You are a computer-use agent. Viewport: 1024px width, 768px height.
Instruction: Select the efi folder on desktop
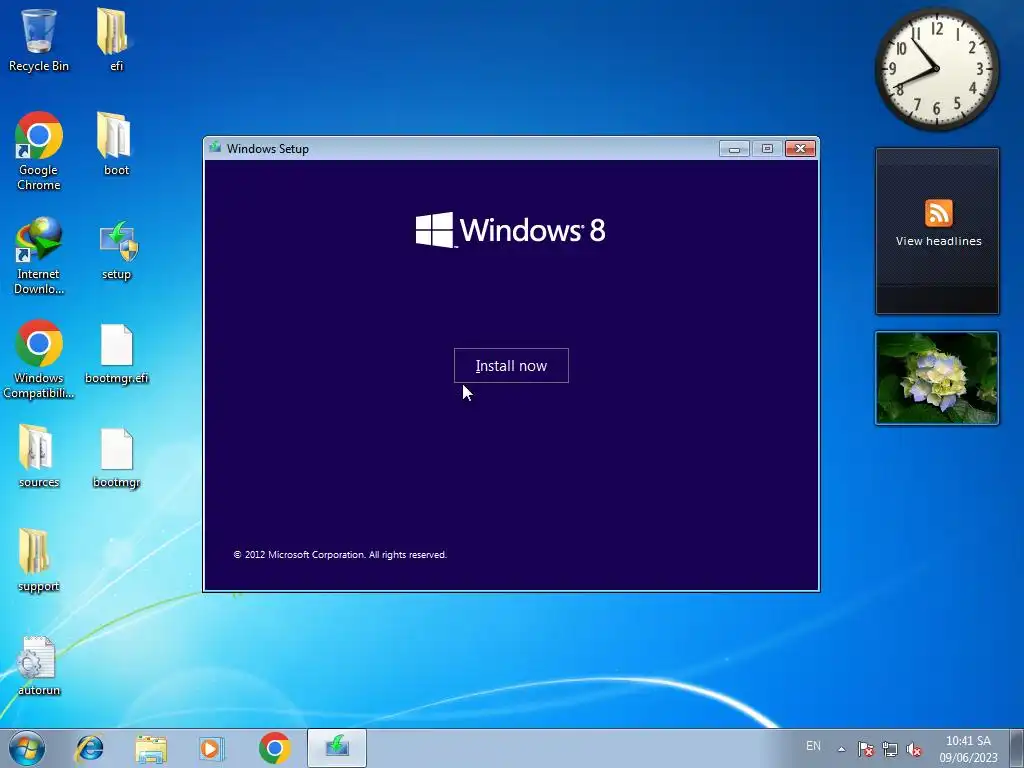click(116, 39)
